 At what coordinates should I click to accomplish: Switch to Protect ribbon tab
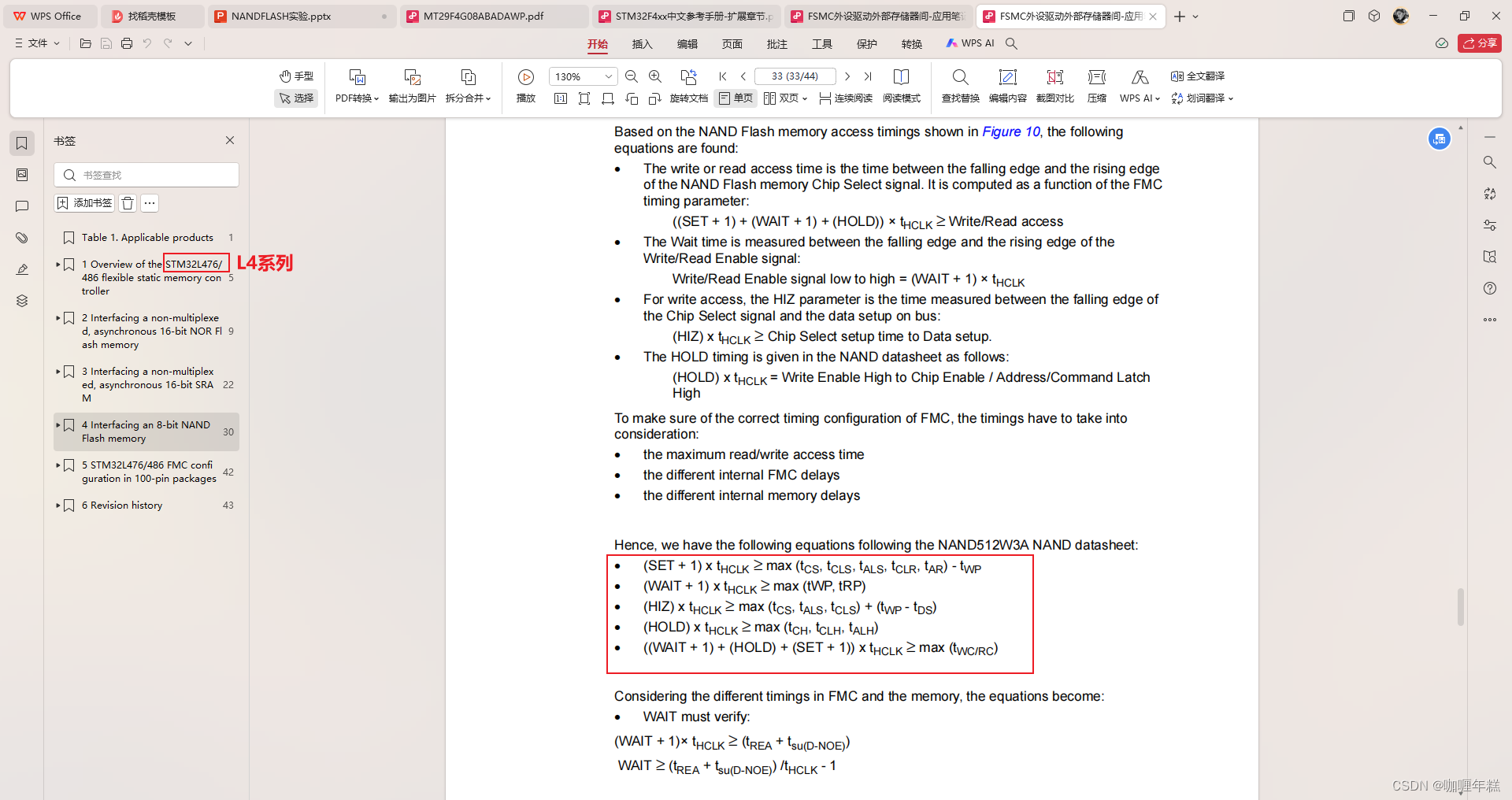867,44
